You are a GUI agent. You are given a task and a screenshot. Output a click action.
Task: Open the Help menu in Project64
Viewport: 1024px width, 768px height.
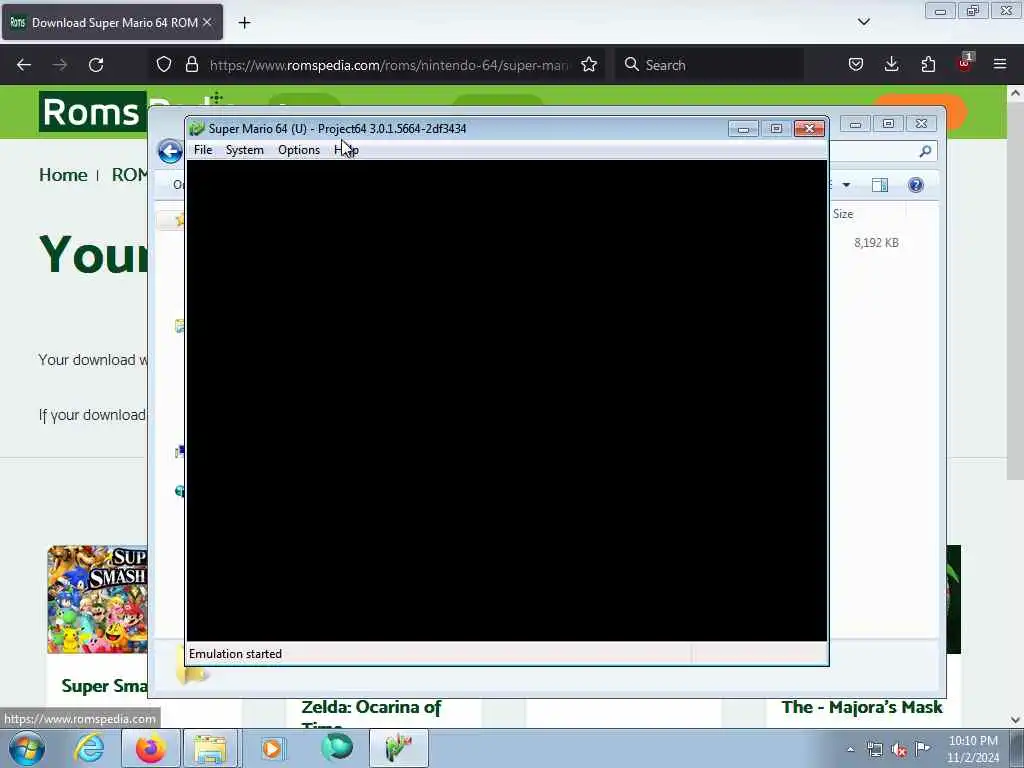pos(347,150)
